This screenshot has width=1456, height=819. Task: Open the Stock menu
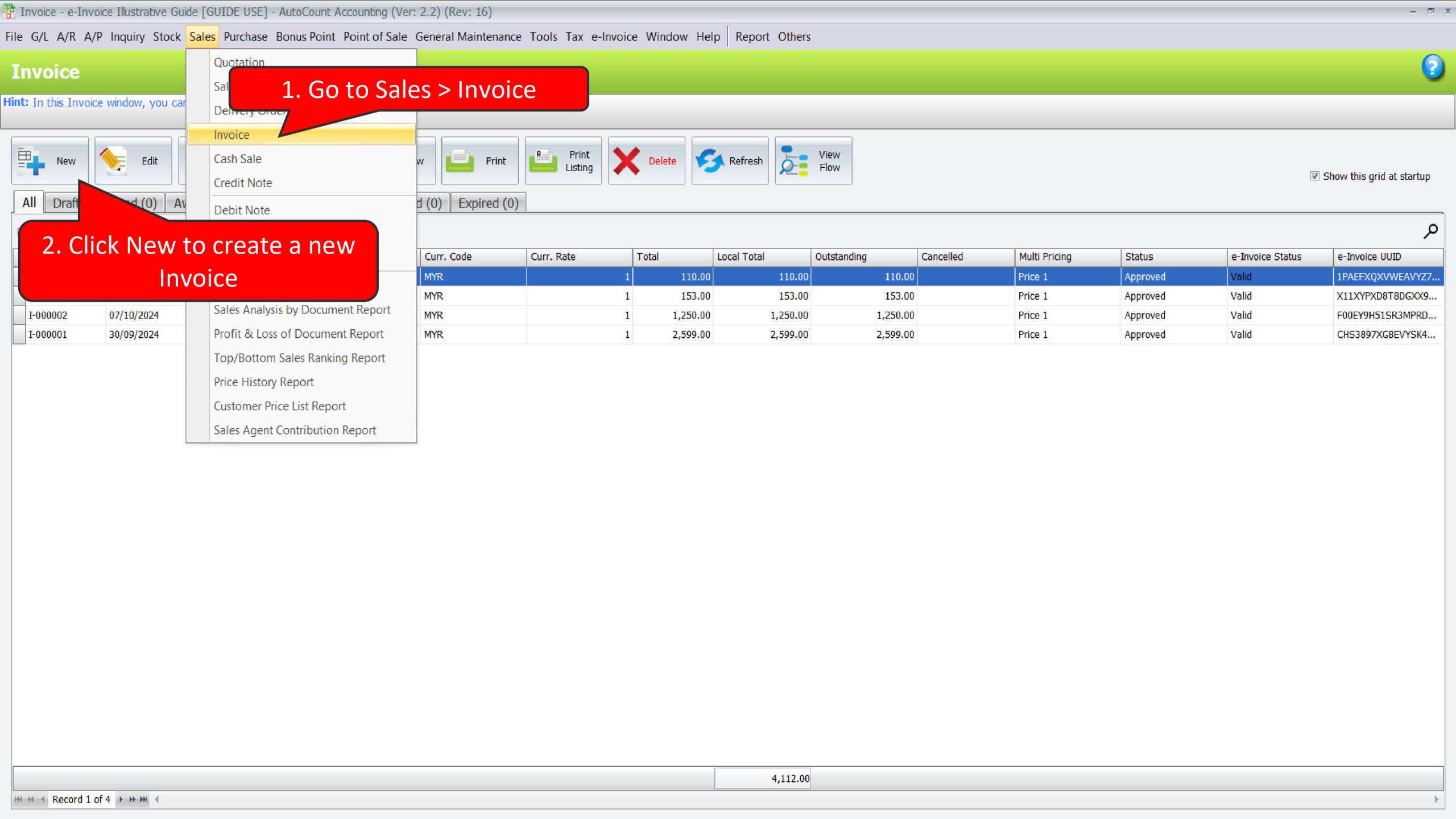click(x=167, y=36)
